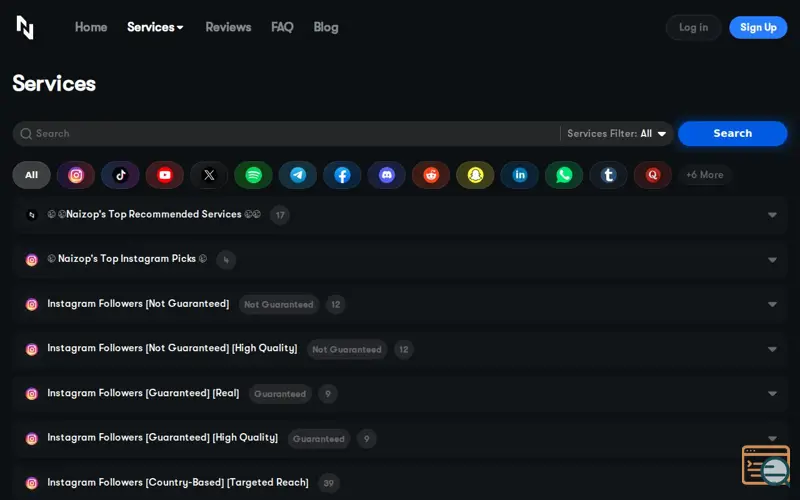Click Naizop's Top Instagram Picks title
This screenshot has width=800, height=500.
point(127,259)
